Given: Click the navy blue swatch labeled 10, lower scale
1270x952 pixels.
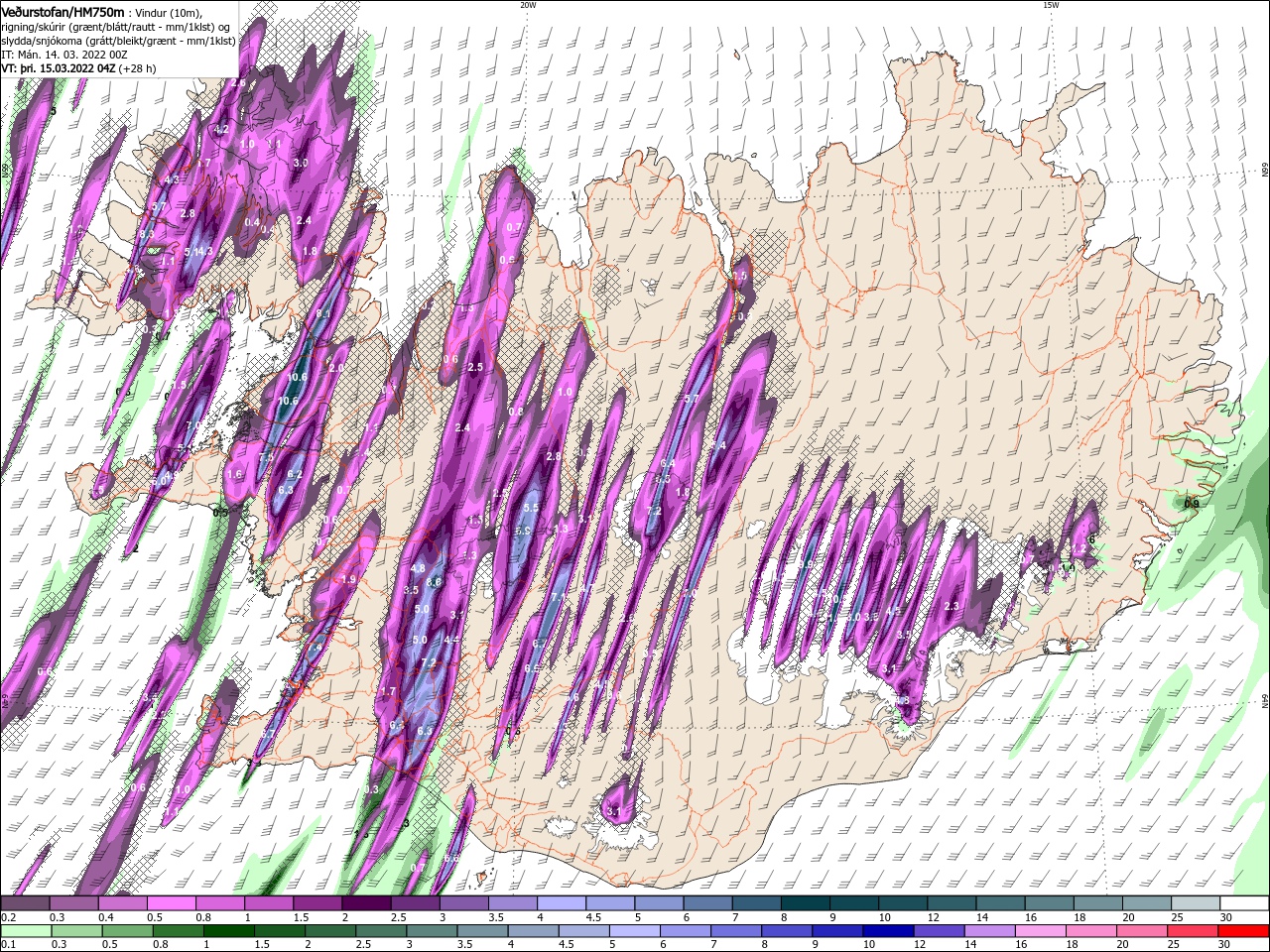Looking at the screenshot, I should (888, 931).
